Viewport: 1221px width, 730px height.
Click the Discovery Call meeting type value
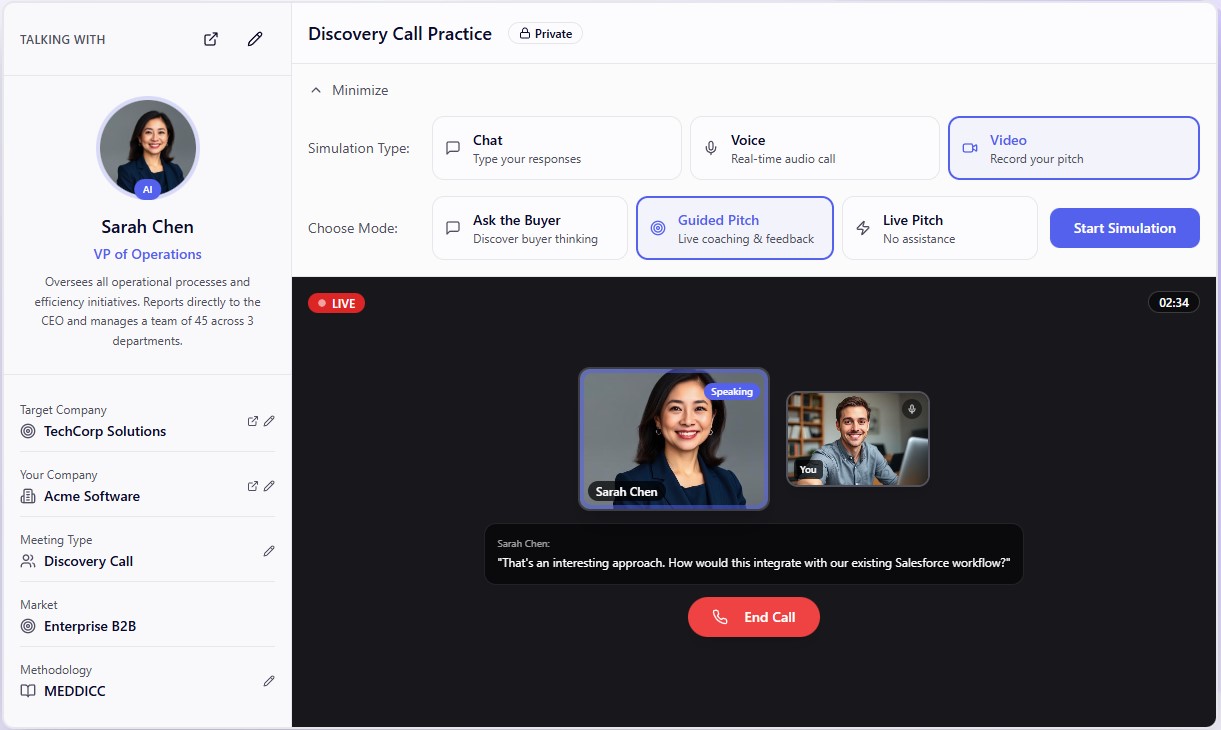89,561
